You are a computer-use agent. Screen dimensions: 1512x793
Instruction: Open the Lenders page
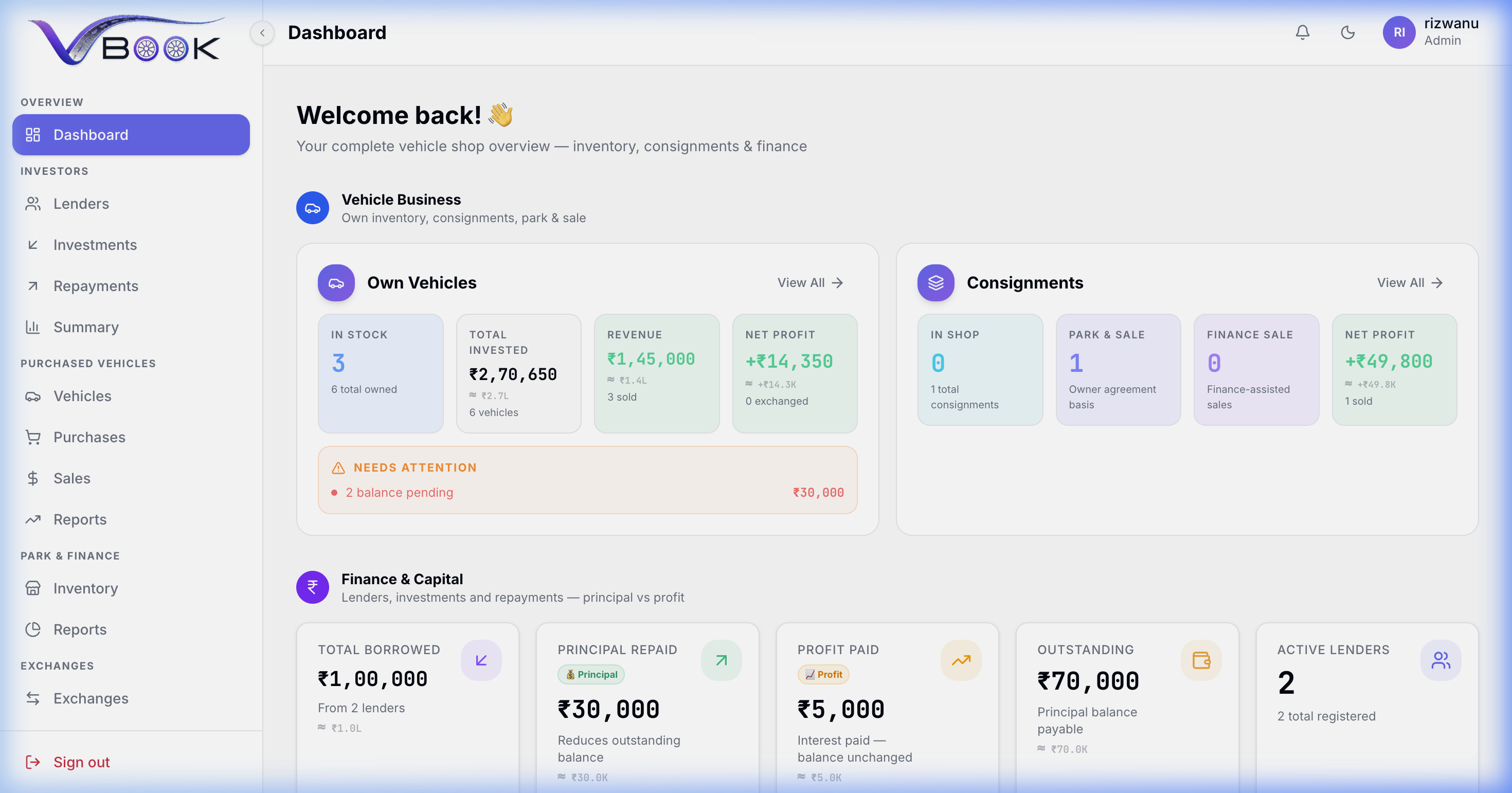coord(131,204)
